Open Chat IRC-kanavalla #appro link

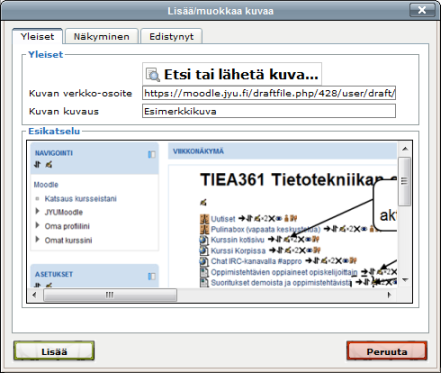[x=256, y=261]
